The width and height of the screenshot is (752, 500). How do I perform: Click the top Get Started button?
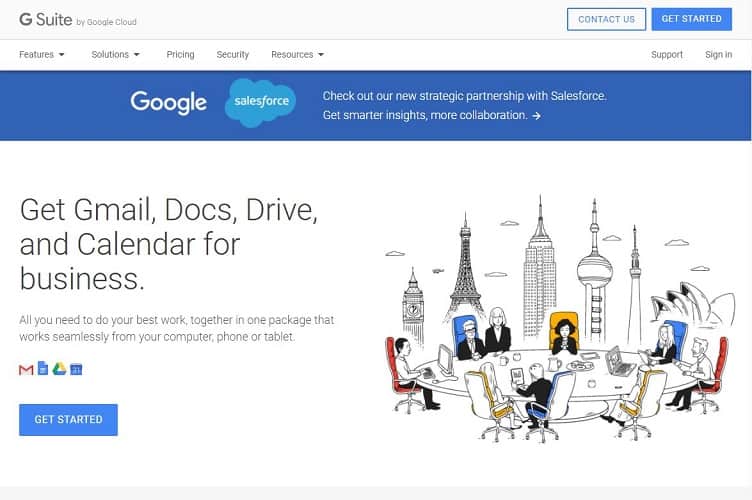pos(692,19)
